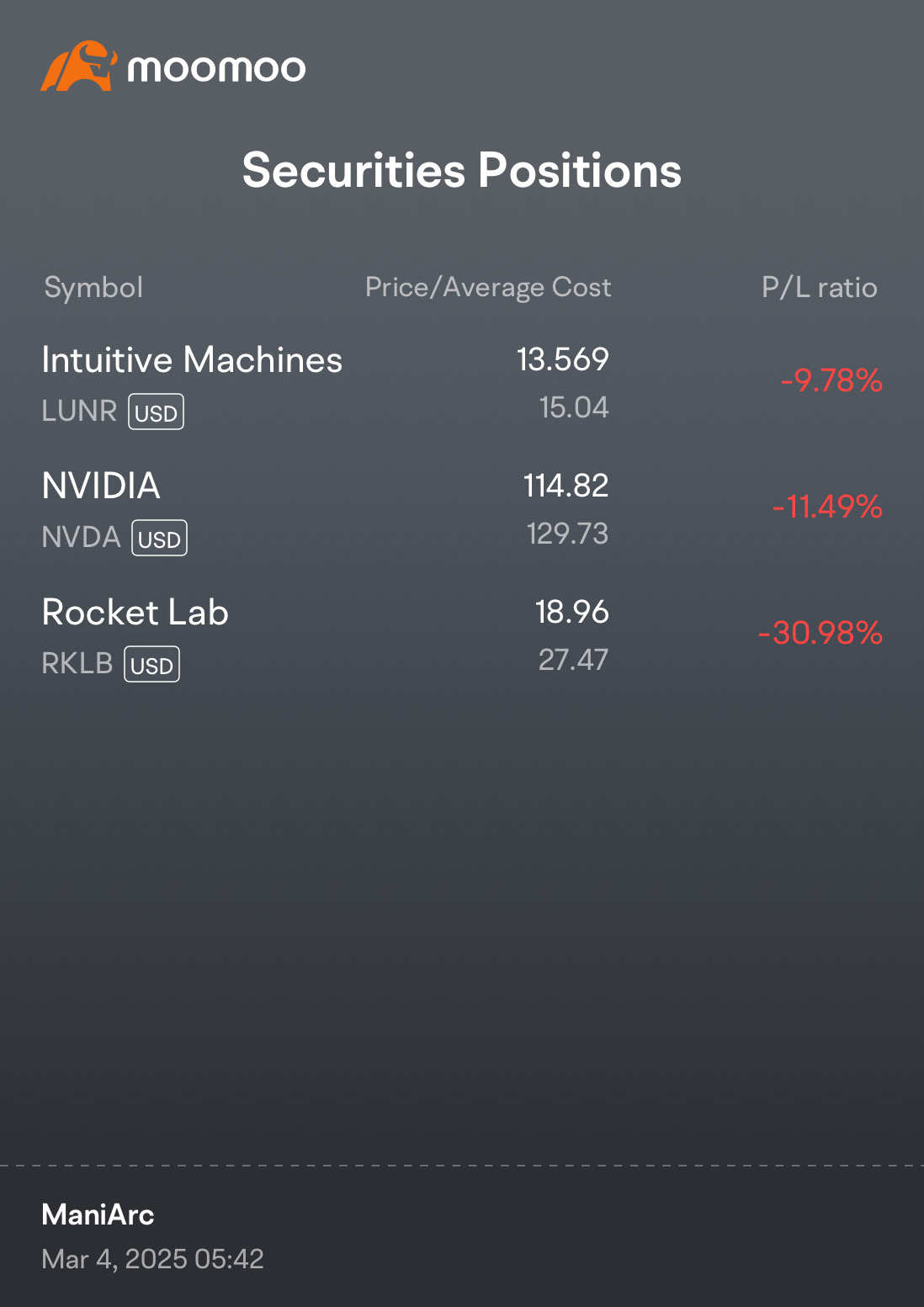Click the USD badge next to NVDA
Viewport: 924px width, 1307px height.
coord(159,538)
